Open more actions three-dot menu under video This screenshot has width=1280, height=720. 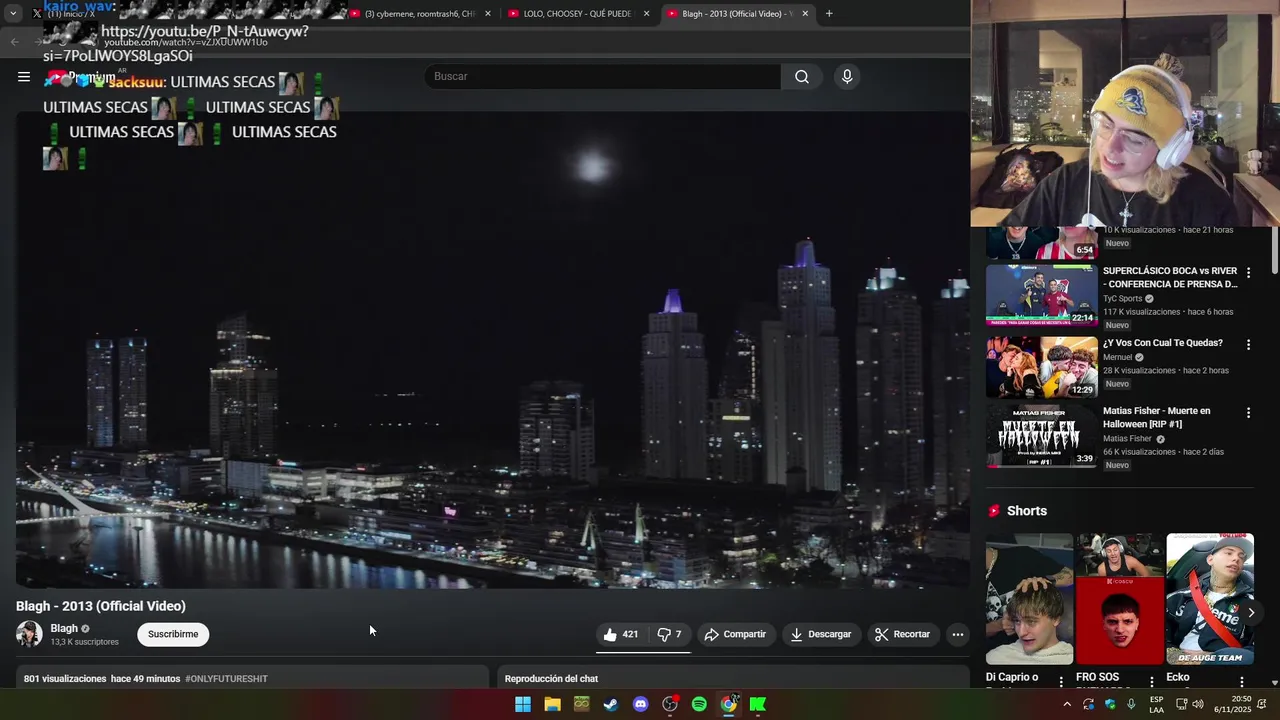(958, 634)
